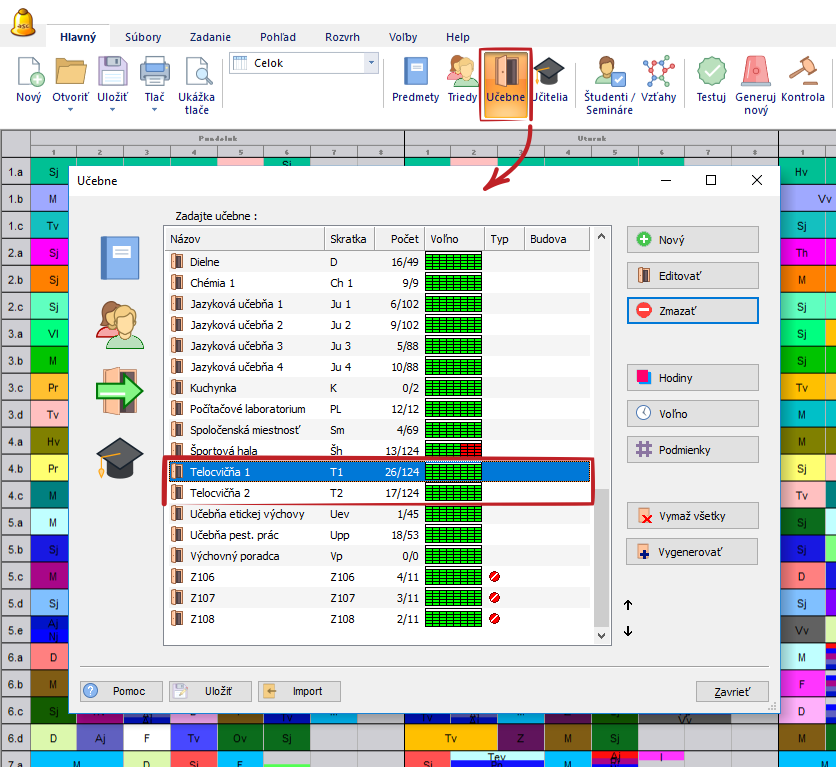Click the Vygenerovať button
This screenshot has height=767, width=836.
[x=692, y=552]
